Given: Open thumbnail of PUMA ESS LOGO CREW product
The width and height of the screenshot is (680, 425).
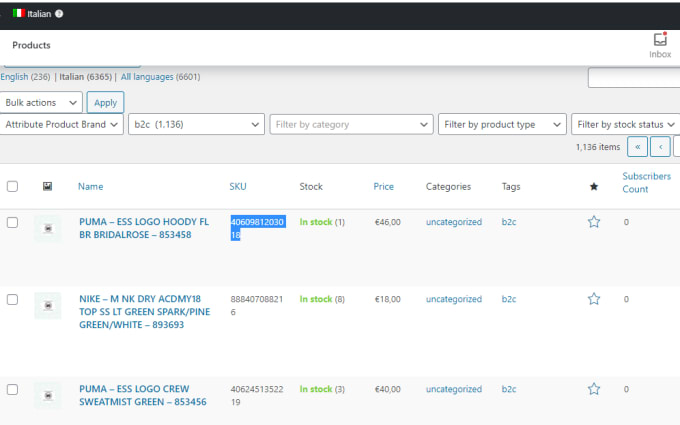Looking at the screenshot, I should 48,396.
